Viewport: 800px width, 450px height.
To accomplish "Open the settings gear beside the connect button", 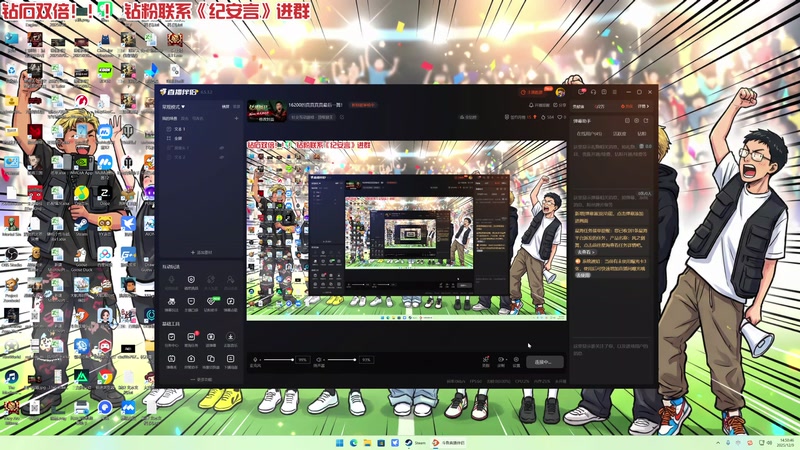I will 516,360.
